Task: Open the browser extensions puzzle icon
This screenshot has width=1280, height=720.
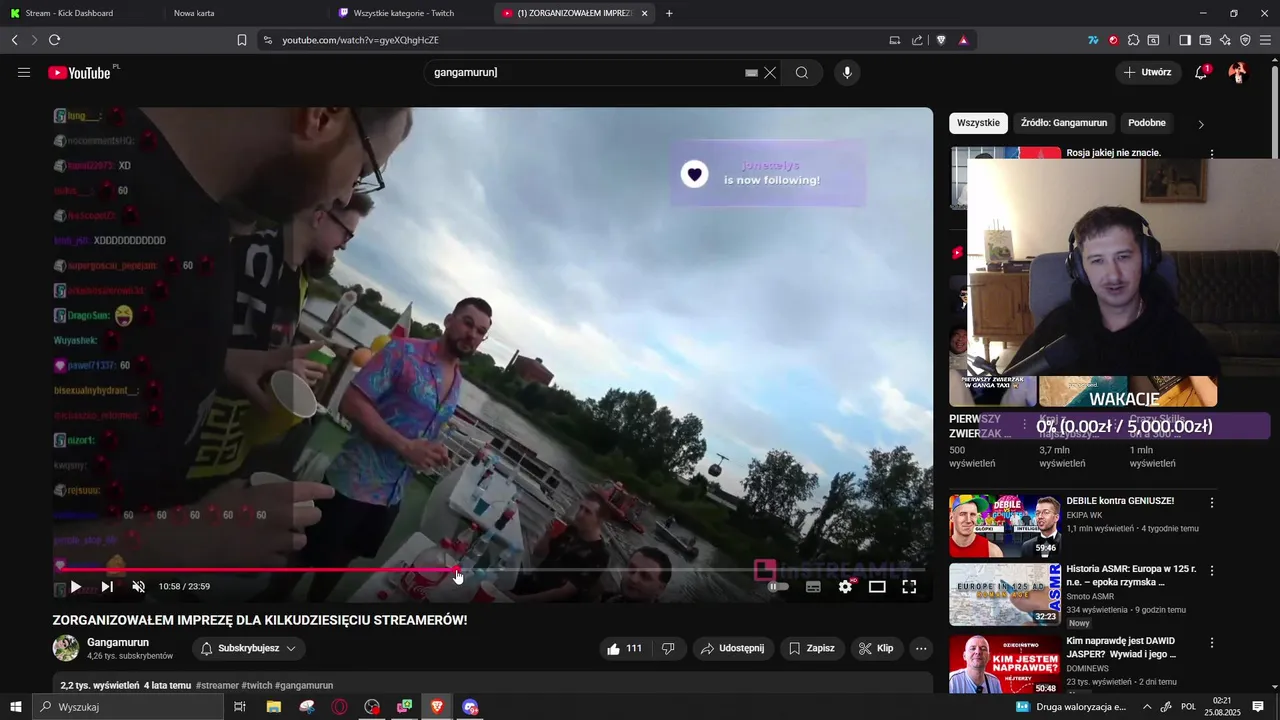Action: point(1133,40)
